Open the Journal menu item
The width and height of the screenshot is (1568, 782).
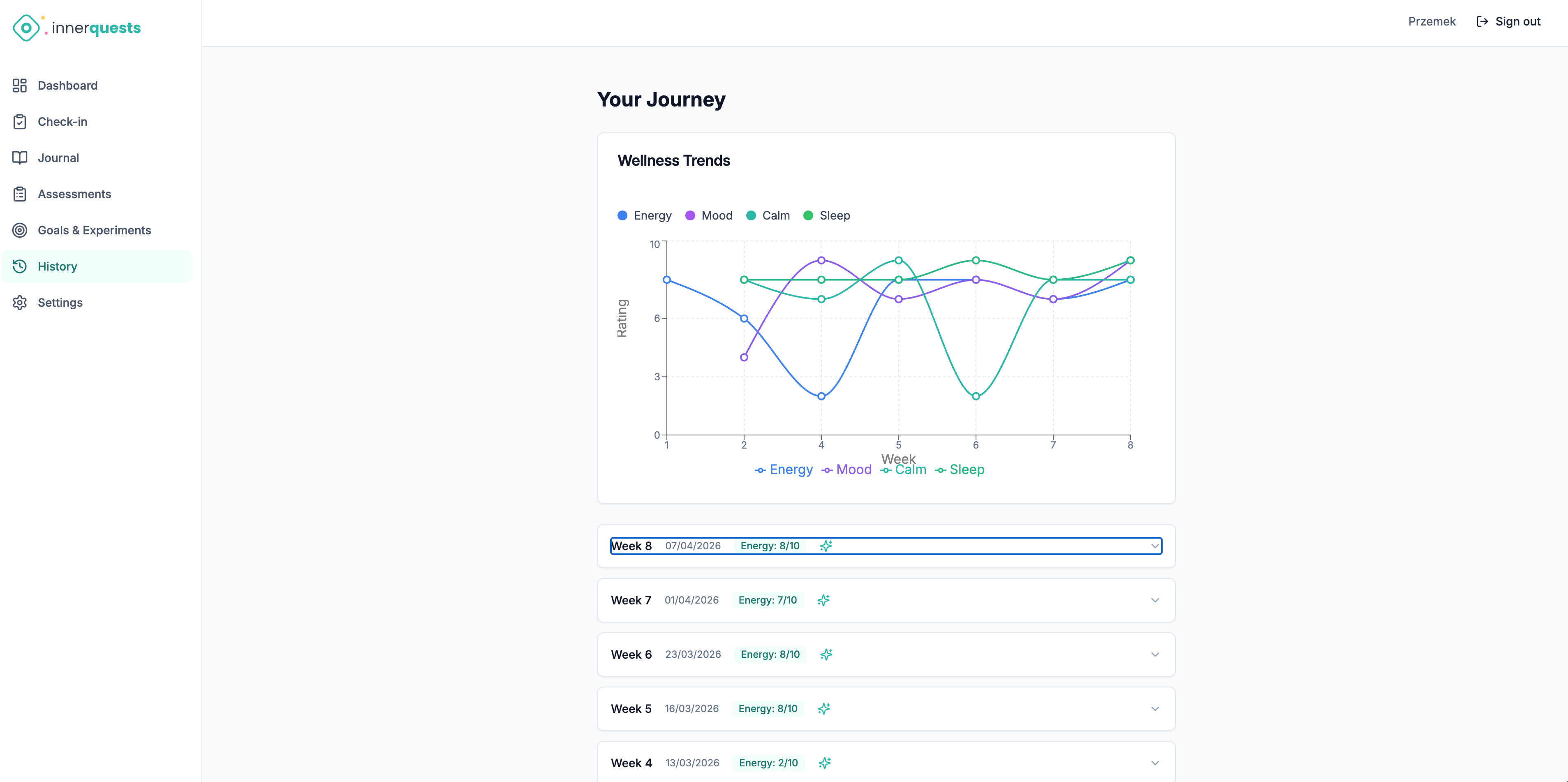point(58,158)
